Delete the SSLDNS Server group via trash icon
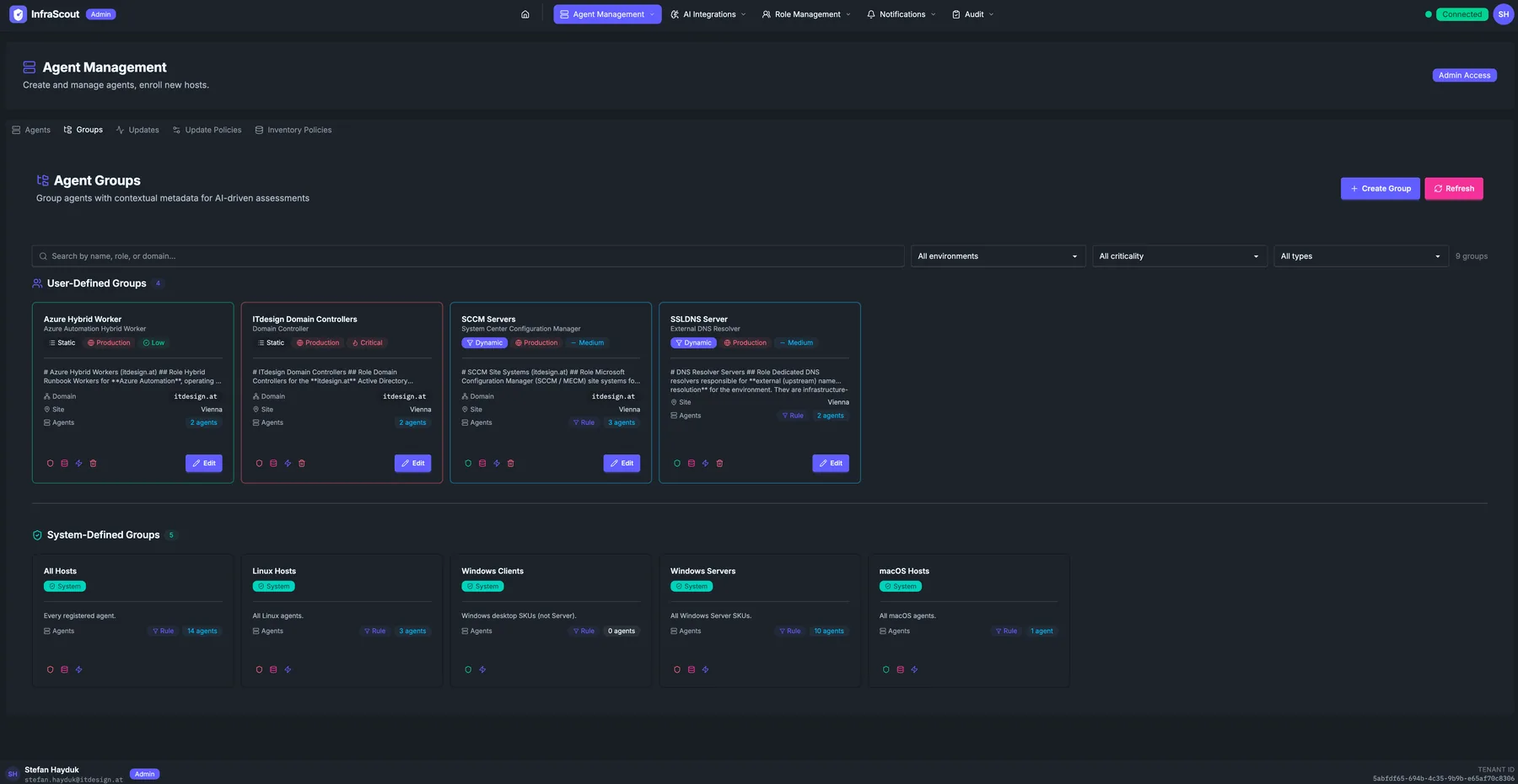 pyautogui.click(x=720, y=464)
